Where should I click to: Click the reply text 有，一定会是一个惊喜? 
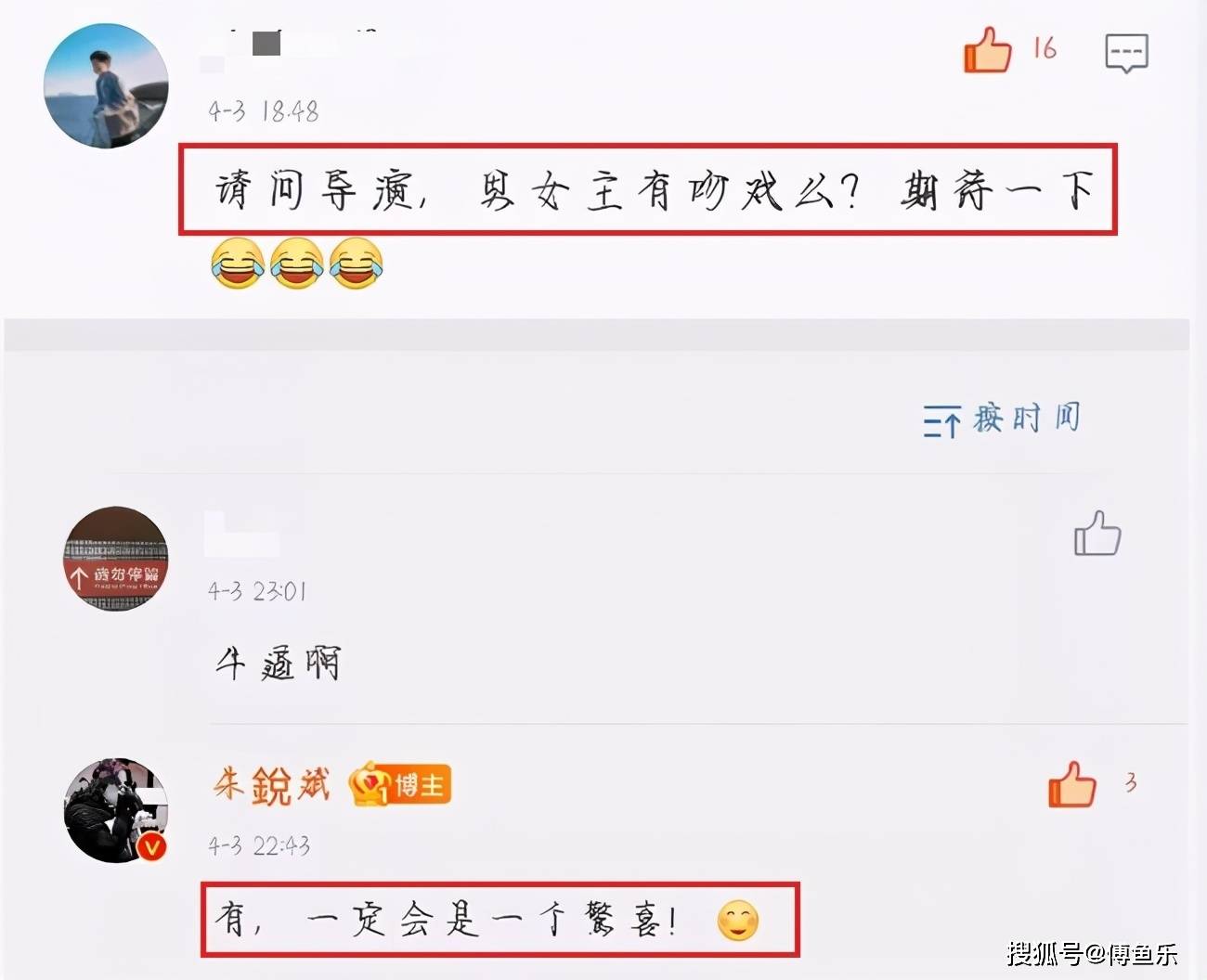(445, 920)
